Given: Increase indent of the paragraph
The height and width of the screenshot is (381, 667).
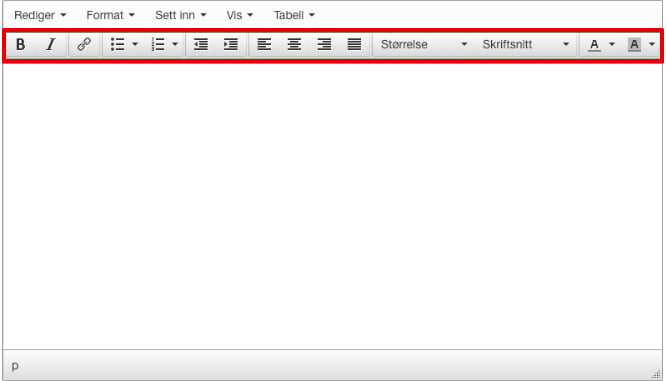Looking at the screenshot, I should 231,44.
